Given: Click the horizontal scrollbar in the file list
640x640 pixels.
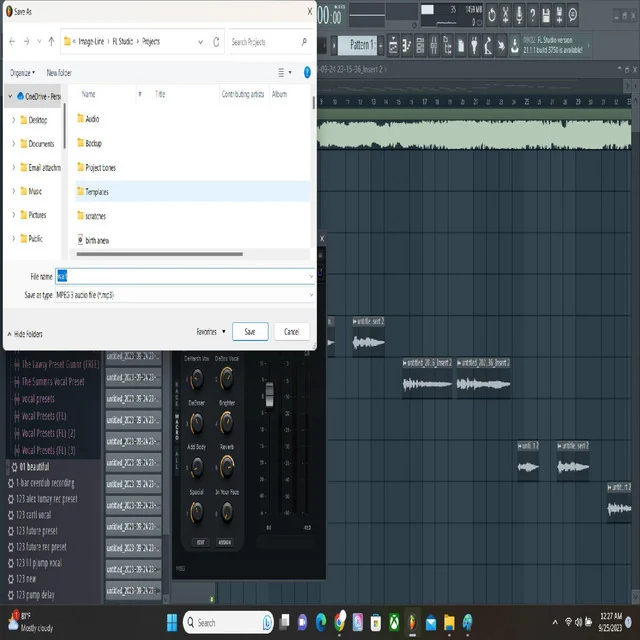Looking at the screenshot, I should (x=160, y=254).
